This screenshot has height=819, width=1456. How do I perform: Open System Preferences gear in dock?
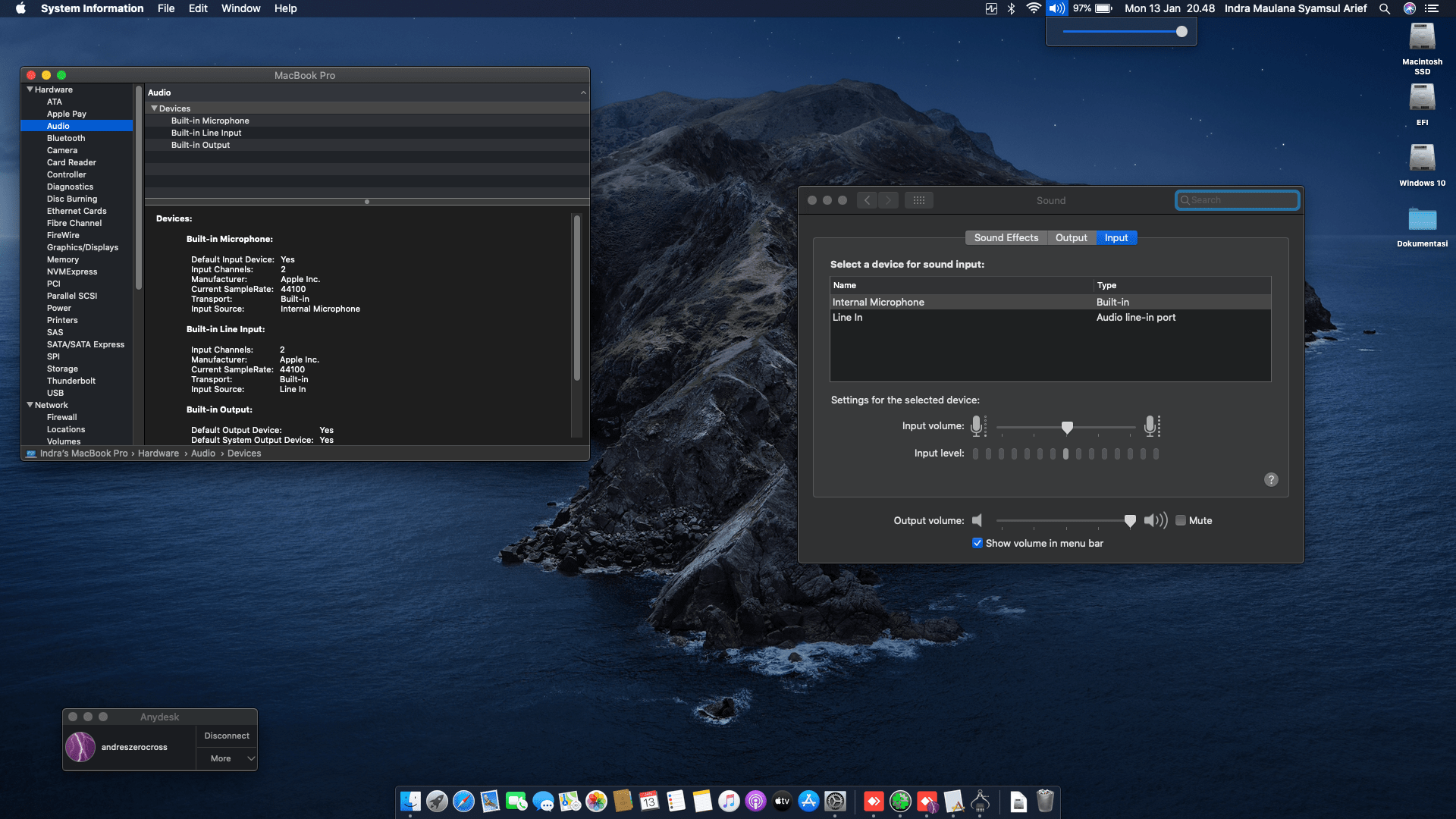pyautogui.click(x=835, y=801)
